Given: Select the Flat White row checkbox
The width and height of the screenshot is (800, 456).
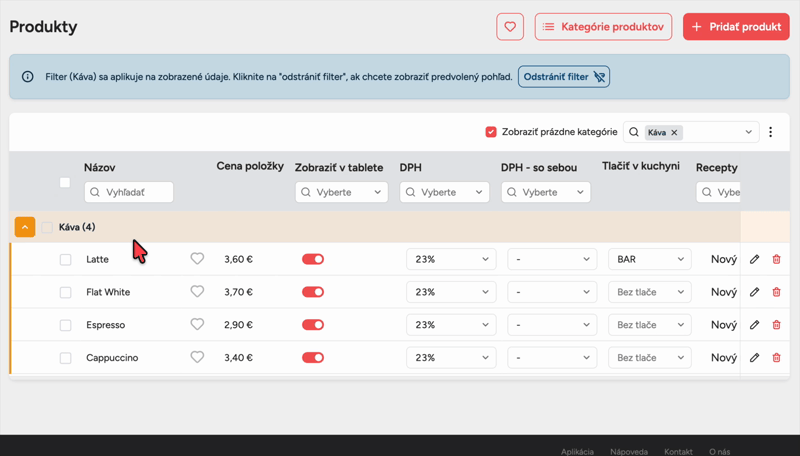Looking at the screenshot, I should (x=65, y=292).
